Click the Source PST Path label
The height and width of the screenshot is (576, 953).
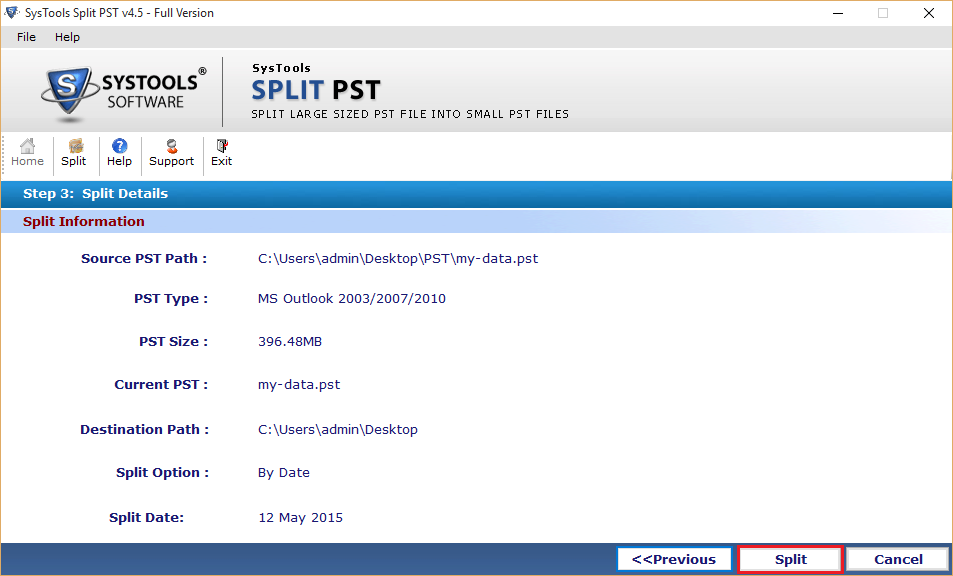144,259
